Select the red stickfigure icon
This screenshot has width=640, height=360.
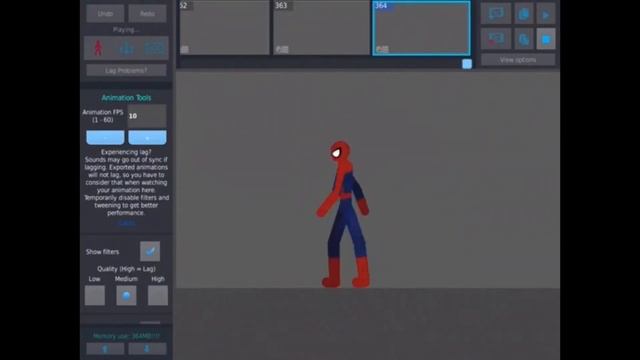[98, 48]
